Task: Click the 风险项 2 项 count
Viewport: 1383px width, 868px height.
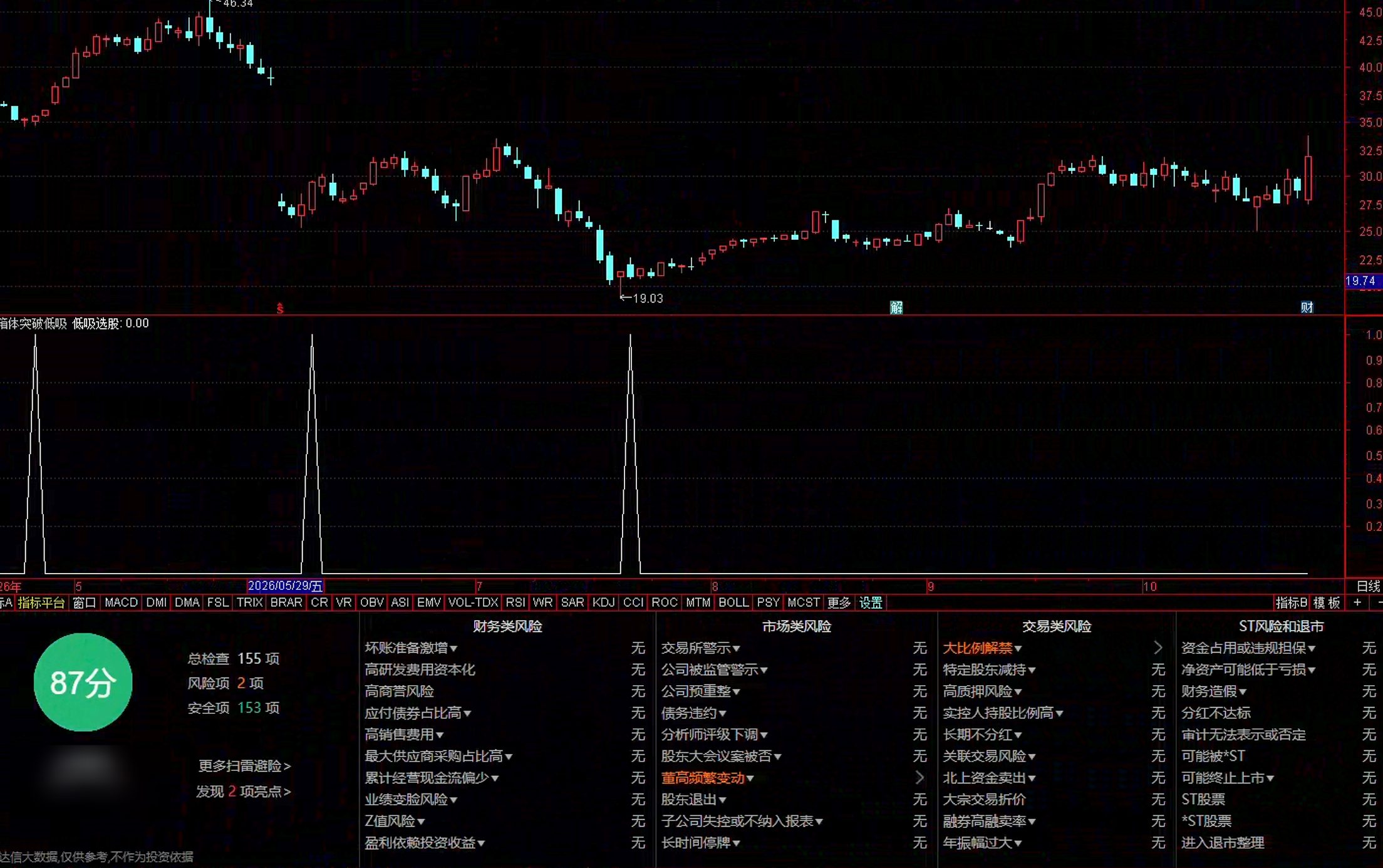Action: 225,683
